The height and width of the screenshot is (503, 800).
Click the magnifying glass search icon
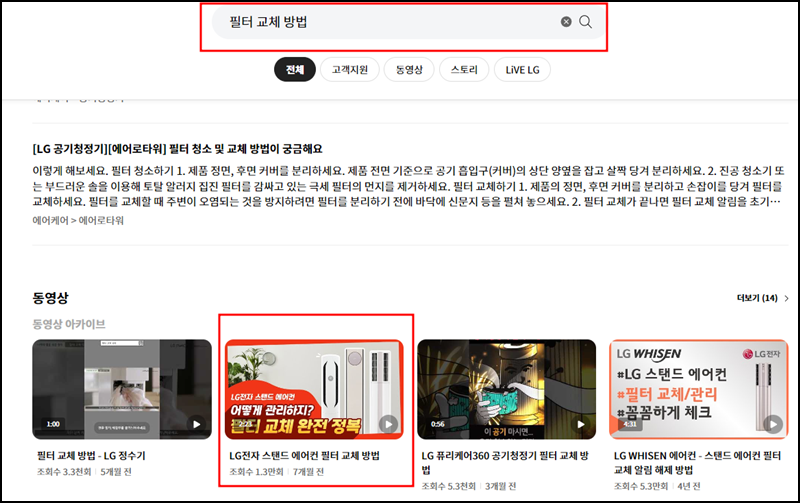[x=585, y=21]
